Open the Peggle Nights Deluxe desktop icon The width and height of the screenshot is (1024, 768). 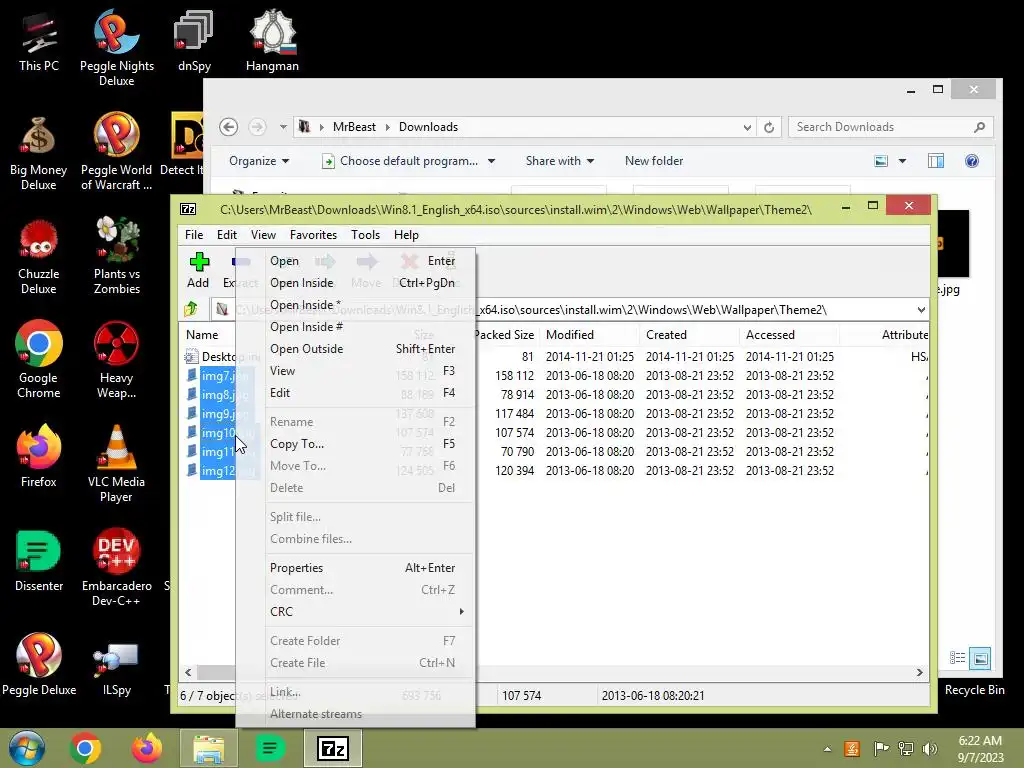pos(117,48)
